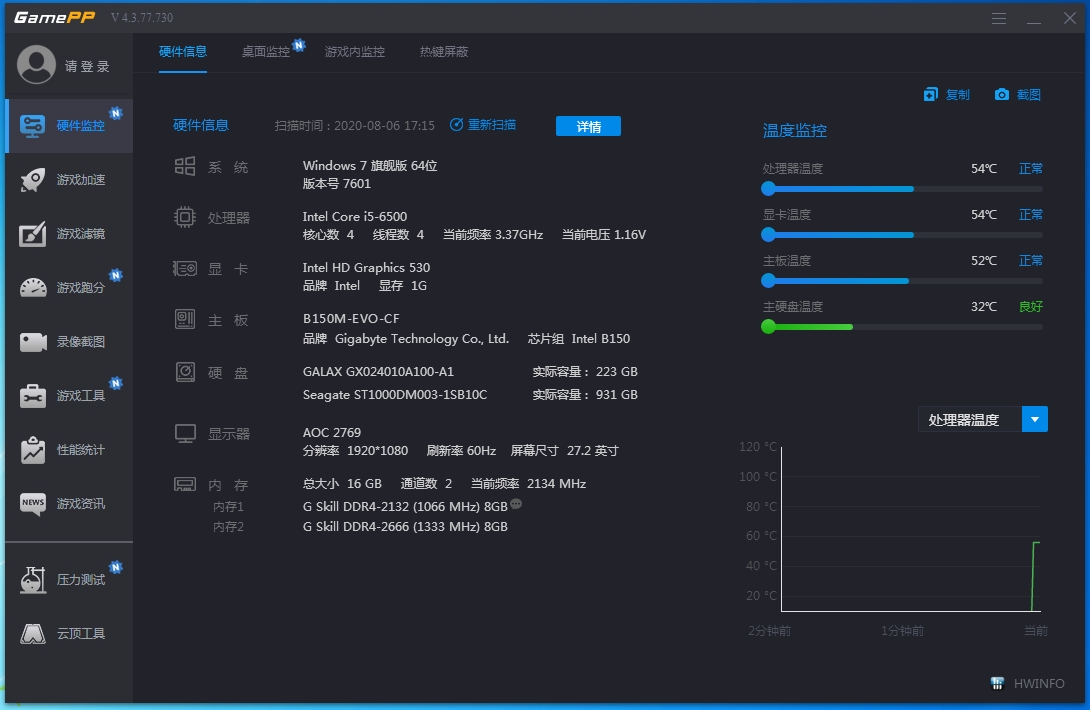Click the 主板温度 slider handle
The height and width of the screenshot is (710, 1090).
[768, 281]
